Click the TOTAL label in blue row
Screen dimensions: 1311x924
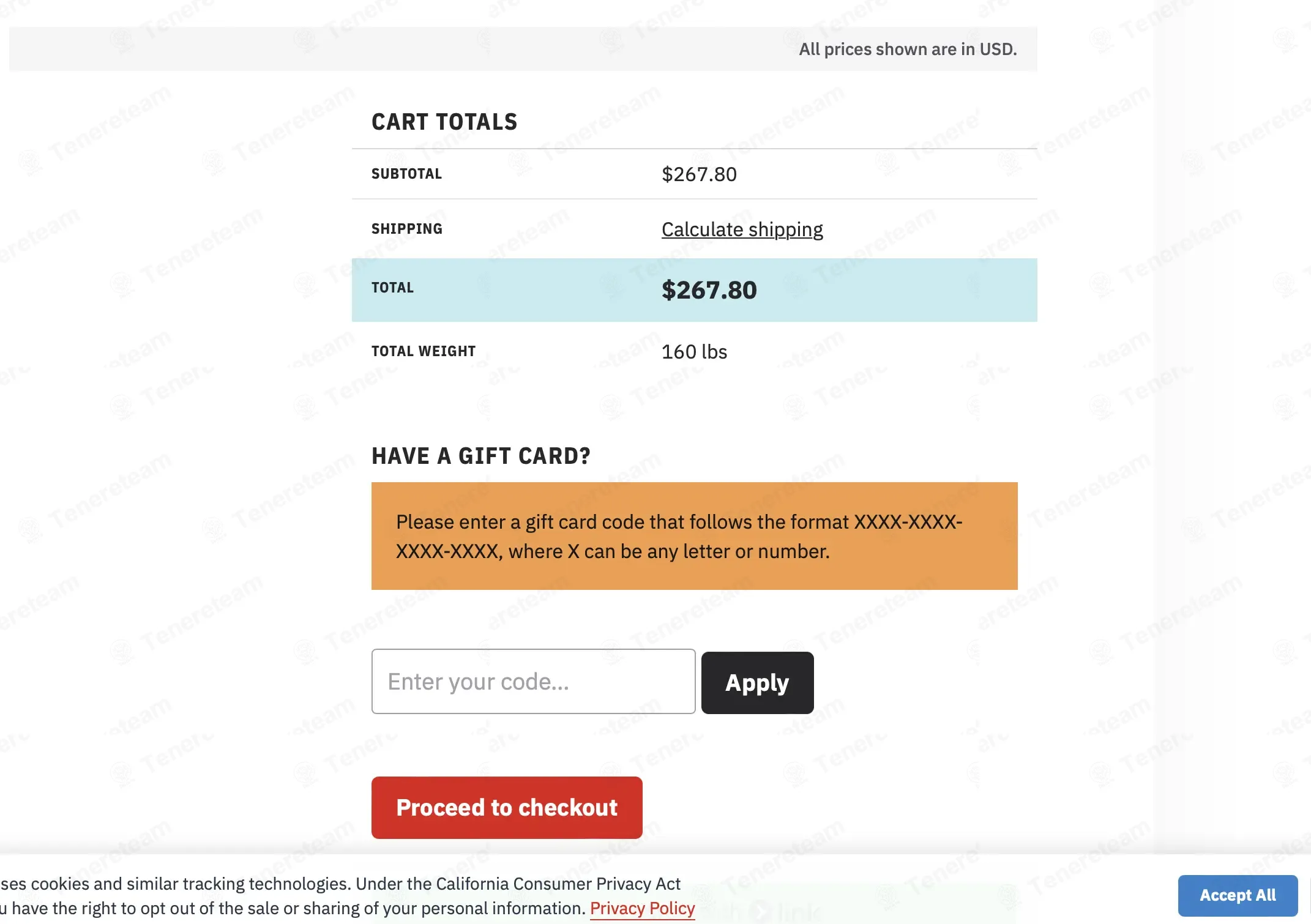point(392,288)
